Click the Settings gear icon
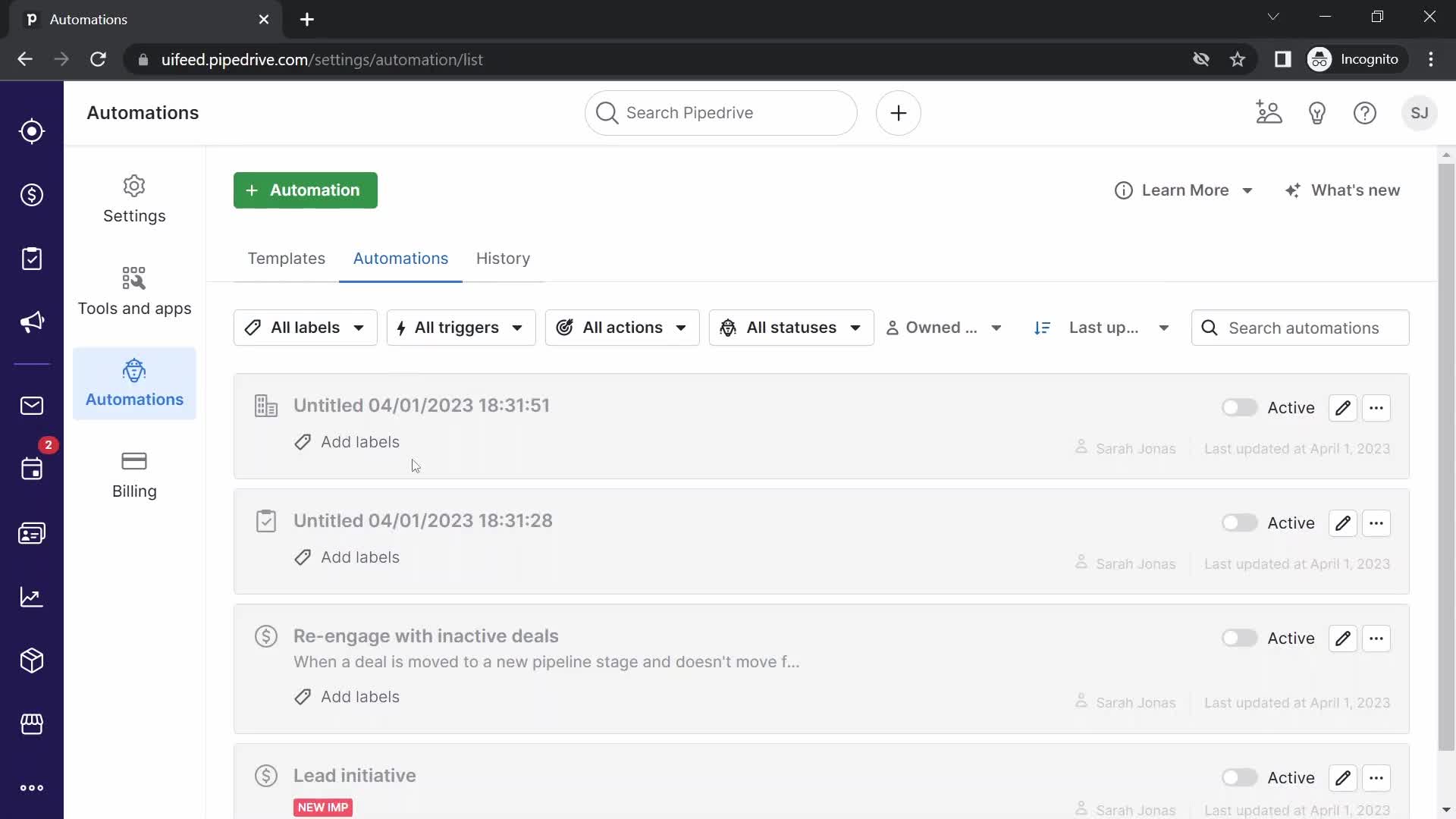Viewport: 1456px width, 819px height. [x=134, y=184]
